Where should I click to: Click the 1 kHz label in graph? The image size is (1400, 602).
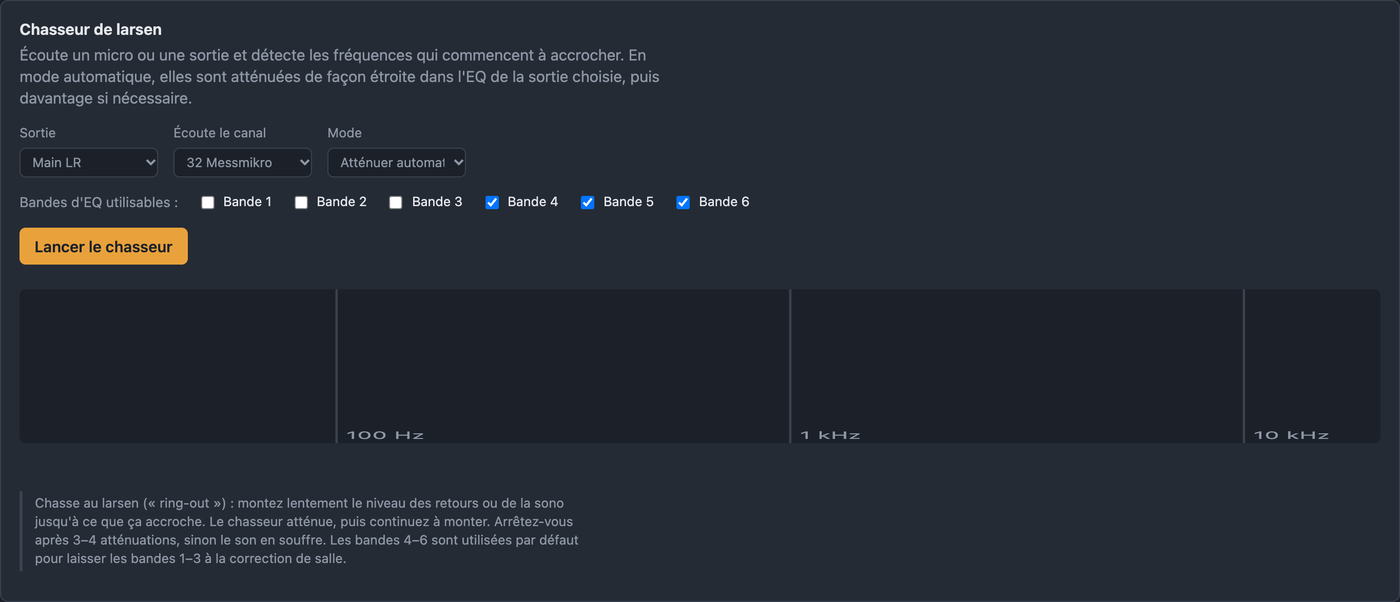pos(830,435)
